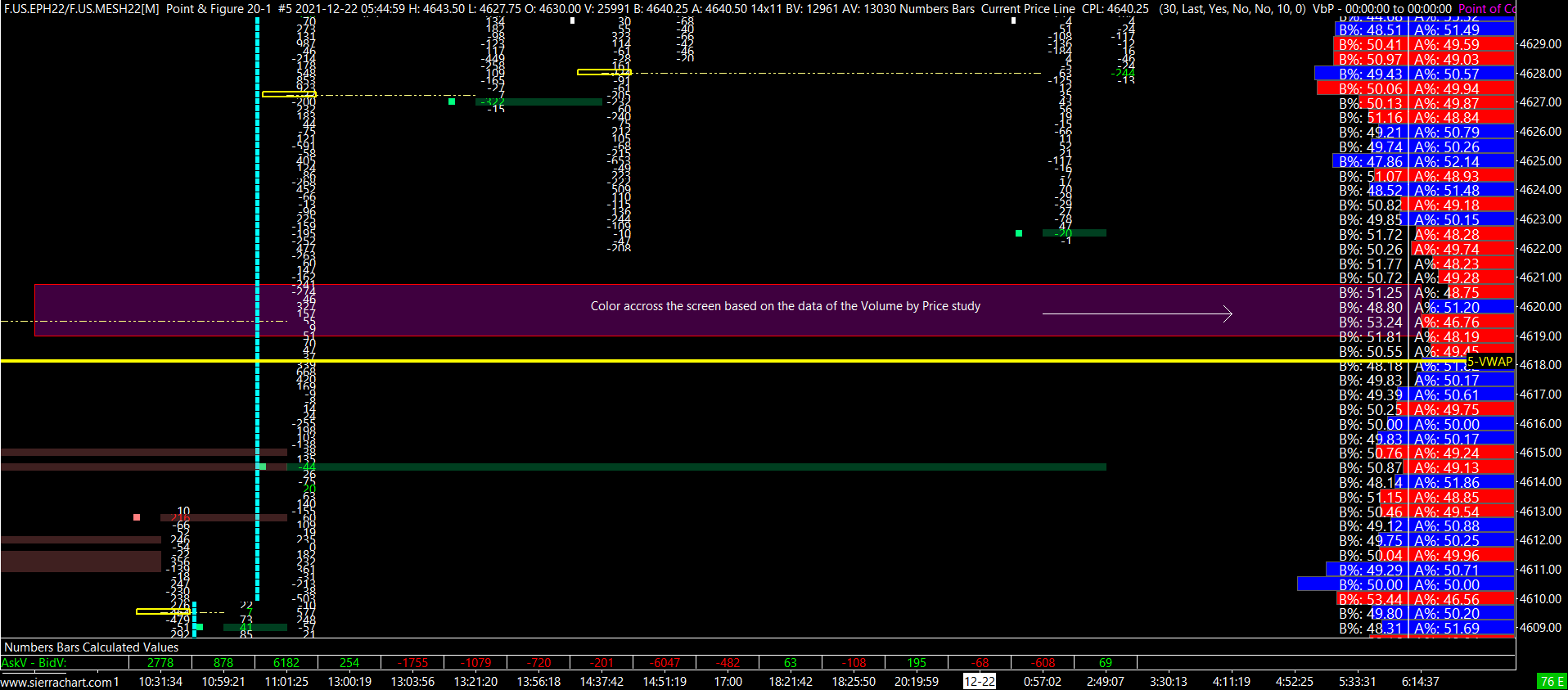Select the purple Volume by Price annotation text
1568x690 pixels.
tap(786, 306)
